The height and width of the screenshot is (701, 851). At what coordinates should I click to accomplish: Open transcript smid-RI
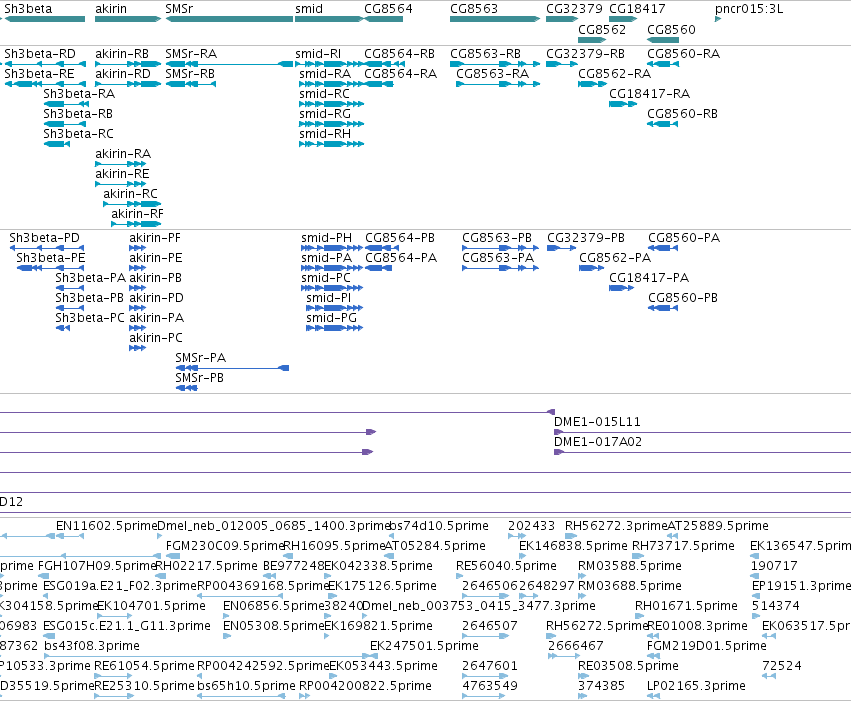318,54
